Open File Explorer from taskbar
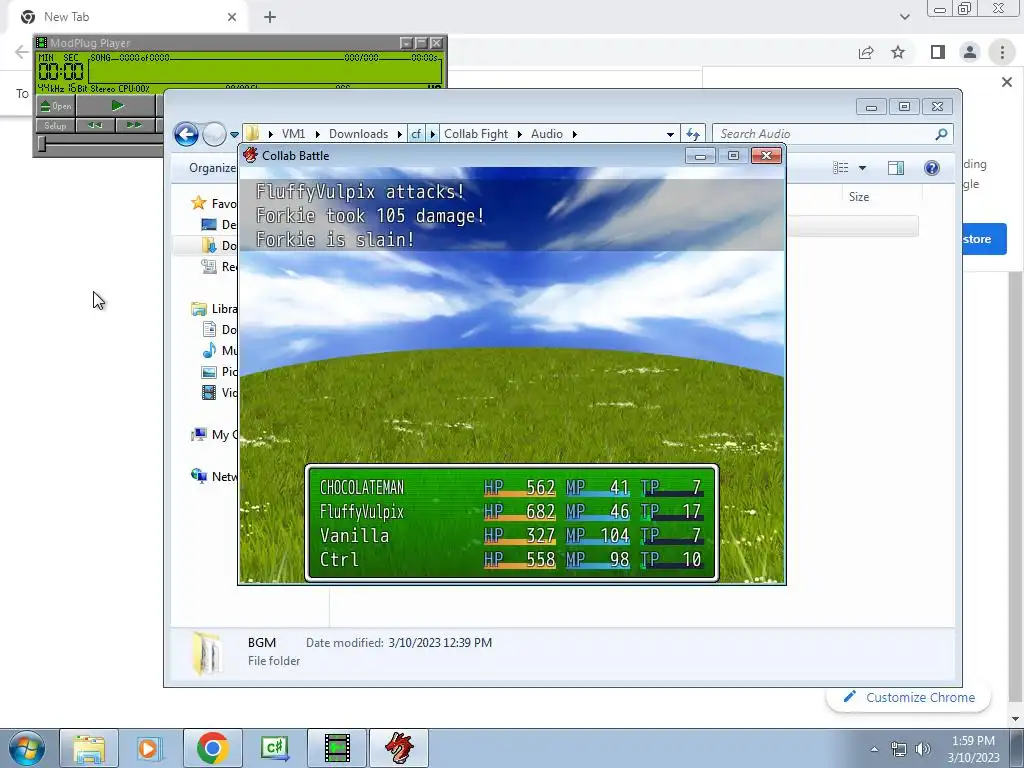This screenshot has width=1024, height=768. pyautogui.click(x=89, y=748)
